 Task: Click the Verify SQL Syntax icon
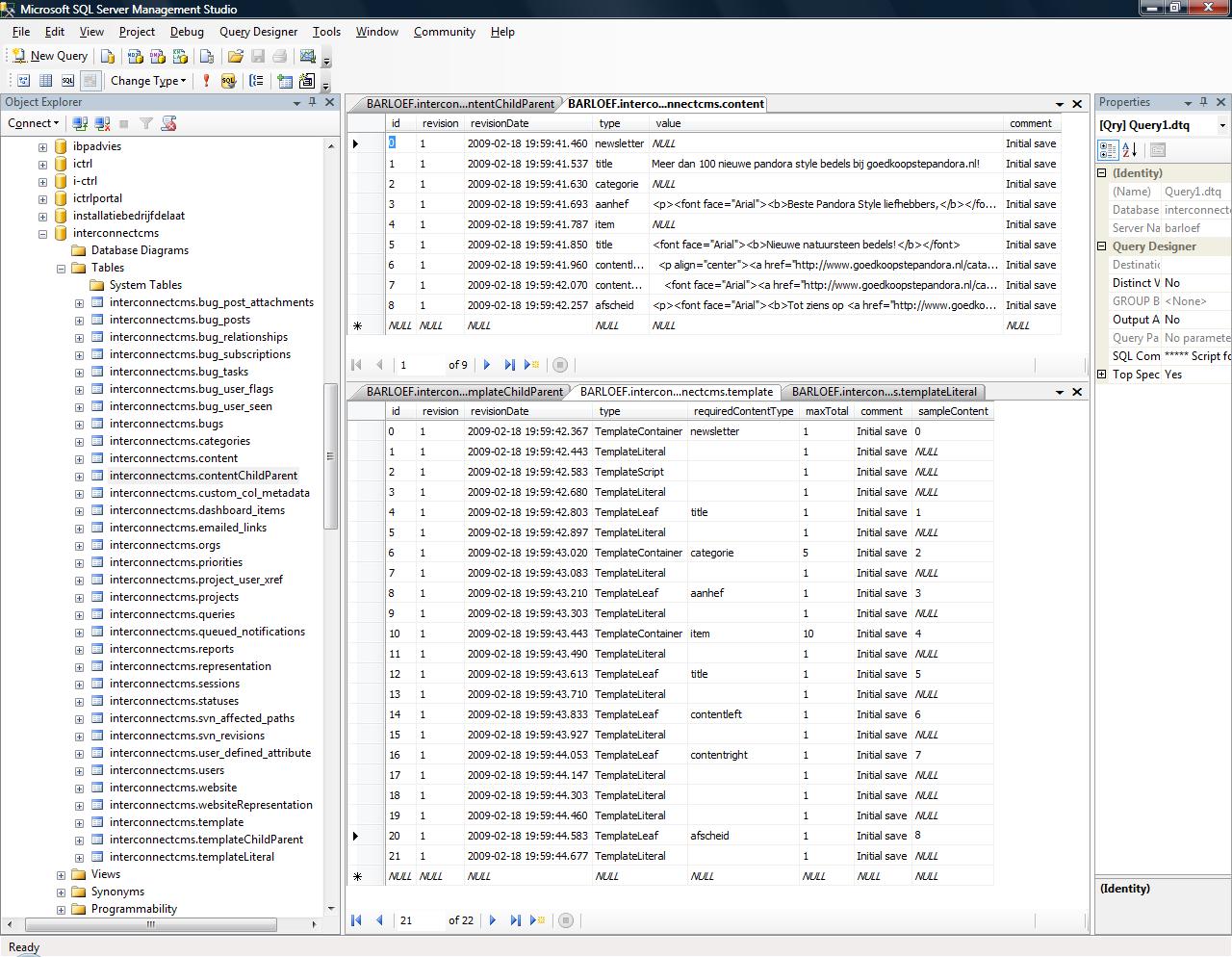(x=228, y=81)
